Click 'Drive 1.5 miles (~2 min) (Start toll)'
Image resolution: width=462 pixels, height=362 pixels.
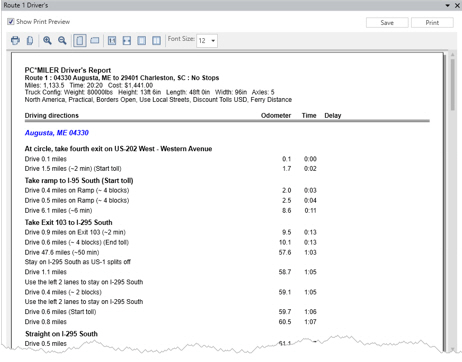(x=73, y=169)
